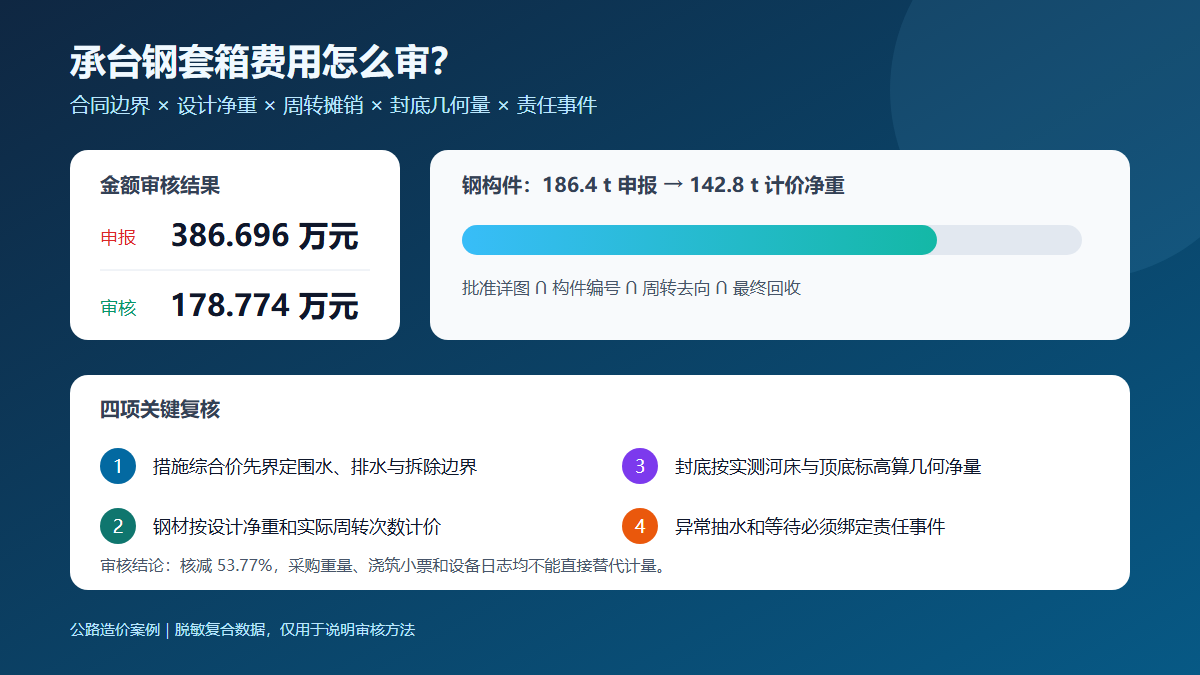Click the 金额审核结果 heading
The image size is (1200, 675).
pyautogui.click(x=160, y=185)
